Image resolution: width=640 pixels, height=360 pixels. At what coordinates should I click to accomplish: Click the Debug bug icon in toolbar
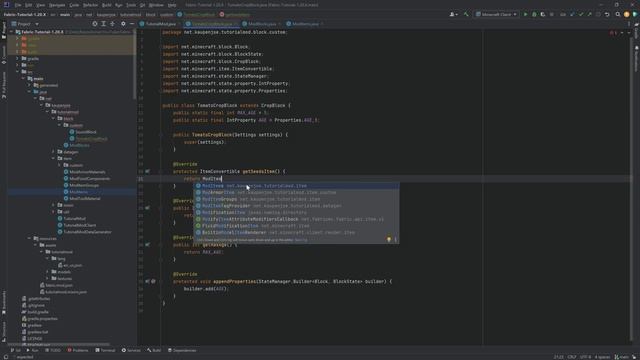534,14
